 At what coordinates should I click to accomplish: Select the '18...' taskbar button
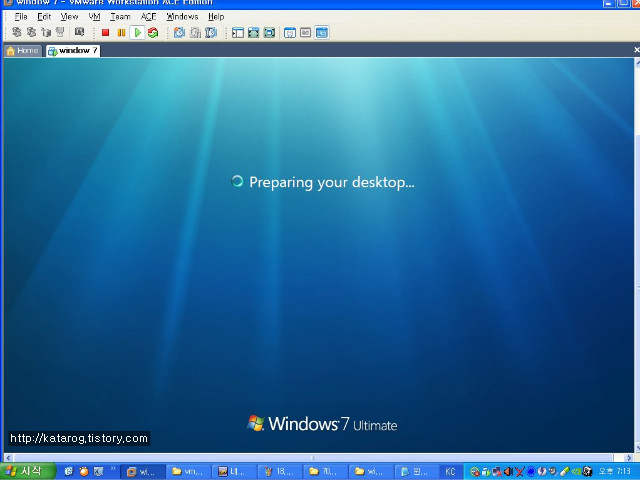[280, 472]
